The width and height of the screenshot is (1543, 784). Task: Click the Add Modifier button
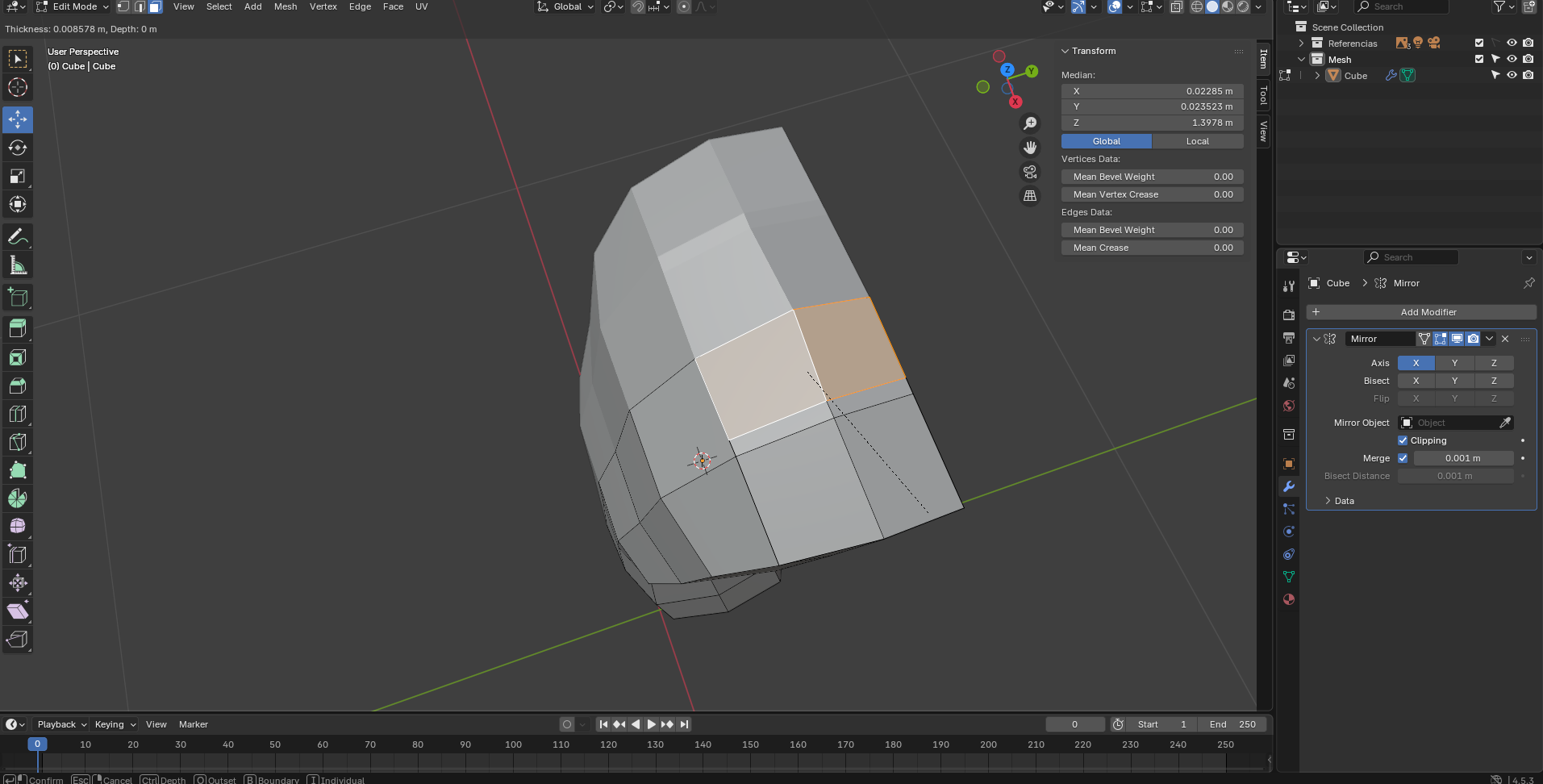click(x=1428, y=312)
